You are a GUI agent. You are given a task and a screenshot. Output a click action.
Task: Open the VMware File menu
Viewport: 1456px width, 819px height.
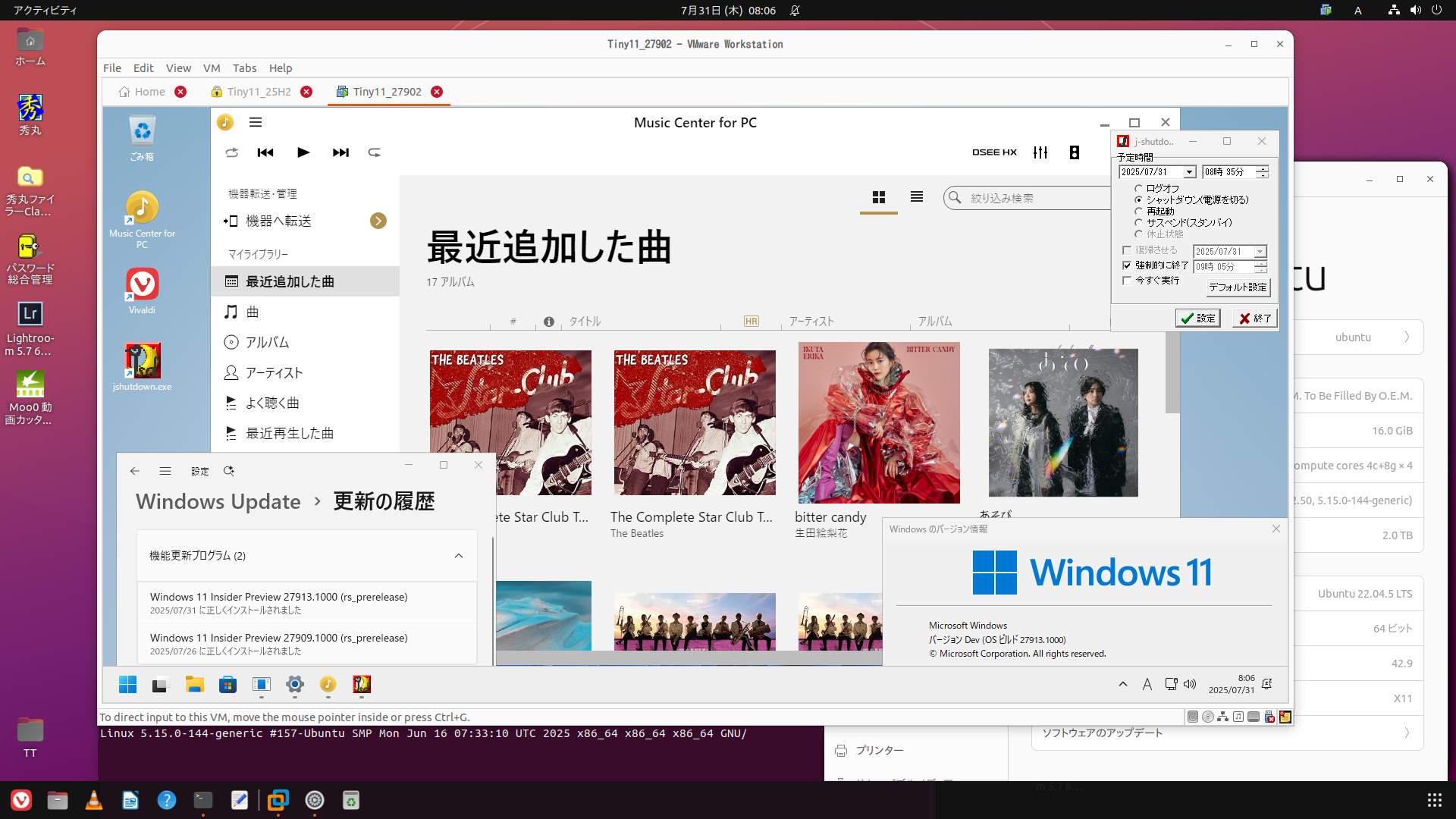(x=112, y=67)
